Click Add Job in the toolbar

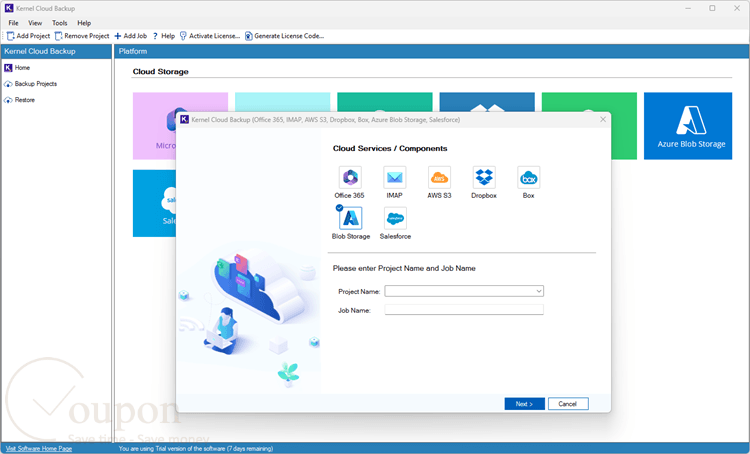(x=131, y=36)
